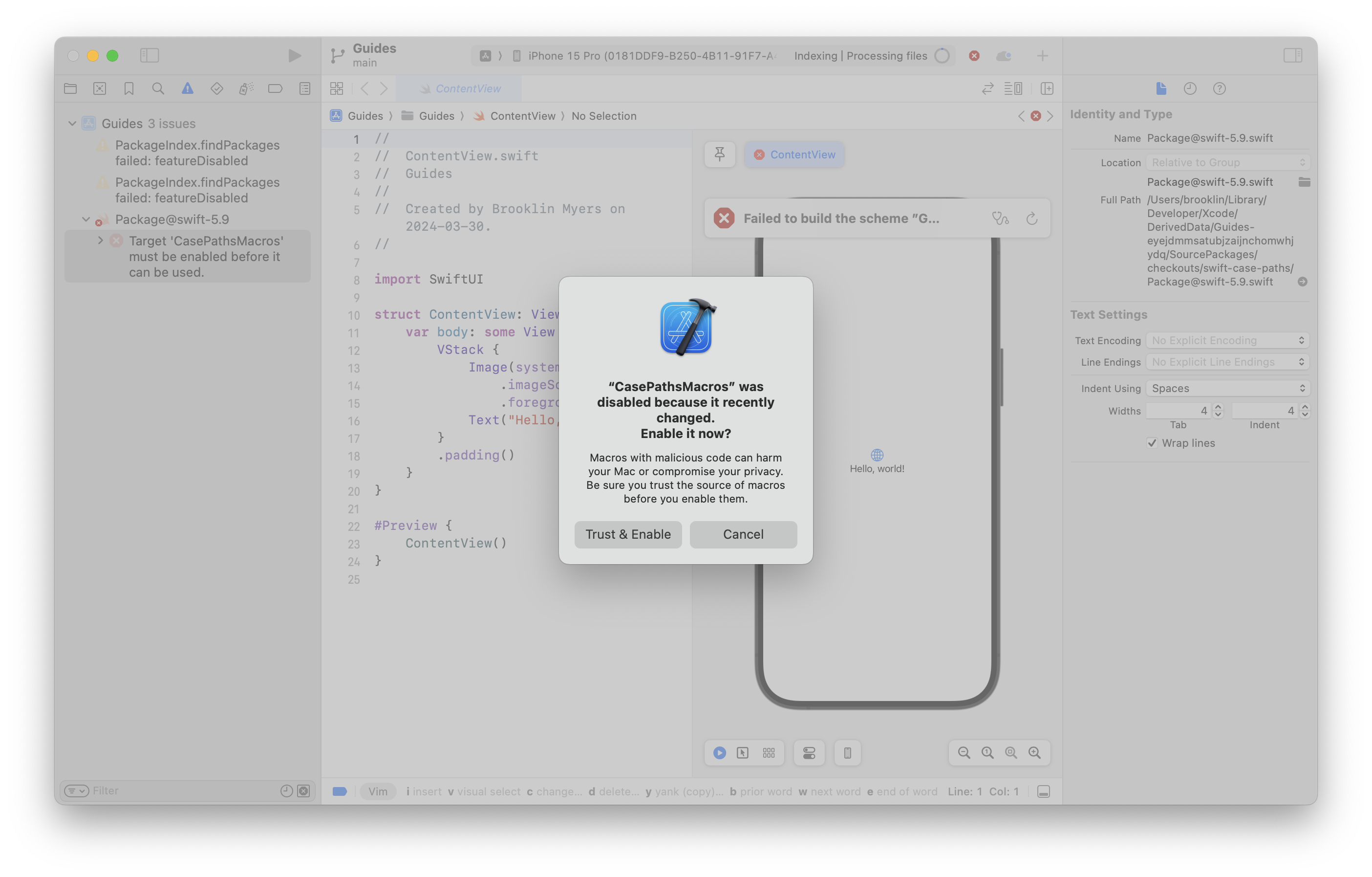The image size is (1372, 877).
Task: Click the stop indexing red X icon
Action: [x=972, y=55]
